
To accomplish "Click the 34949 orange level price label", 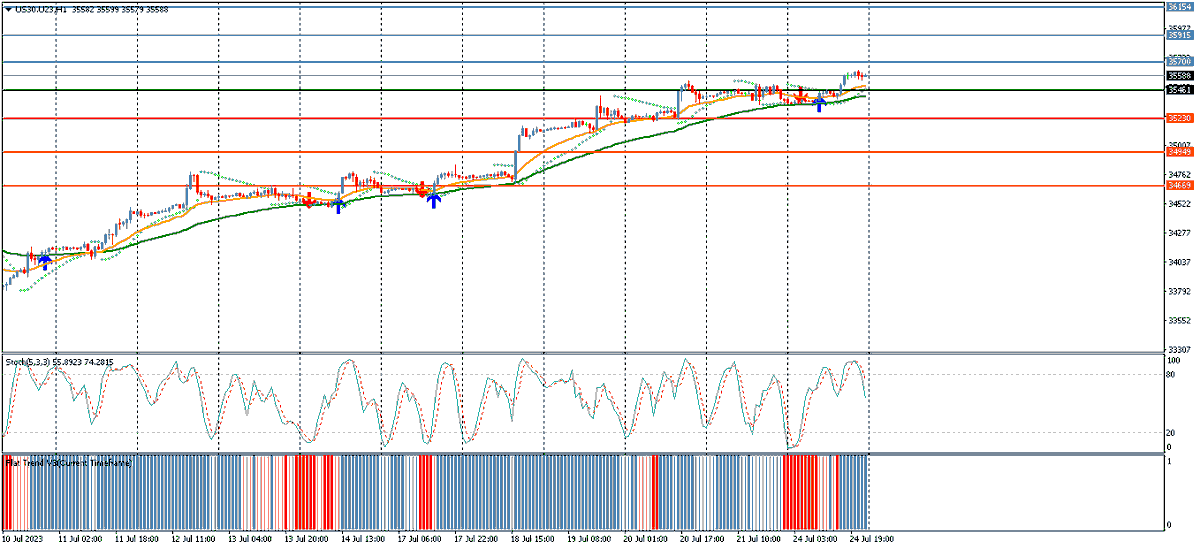I will [1179, 152].
